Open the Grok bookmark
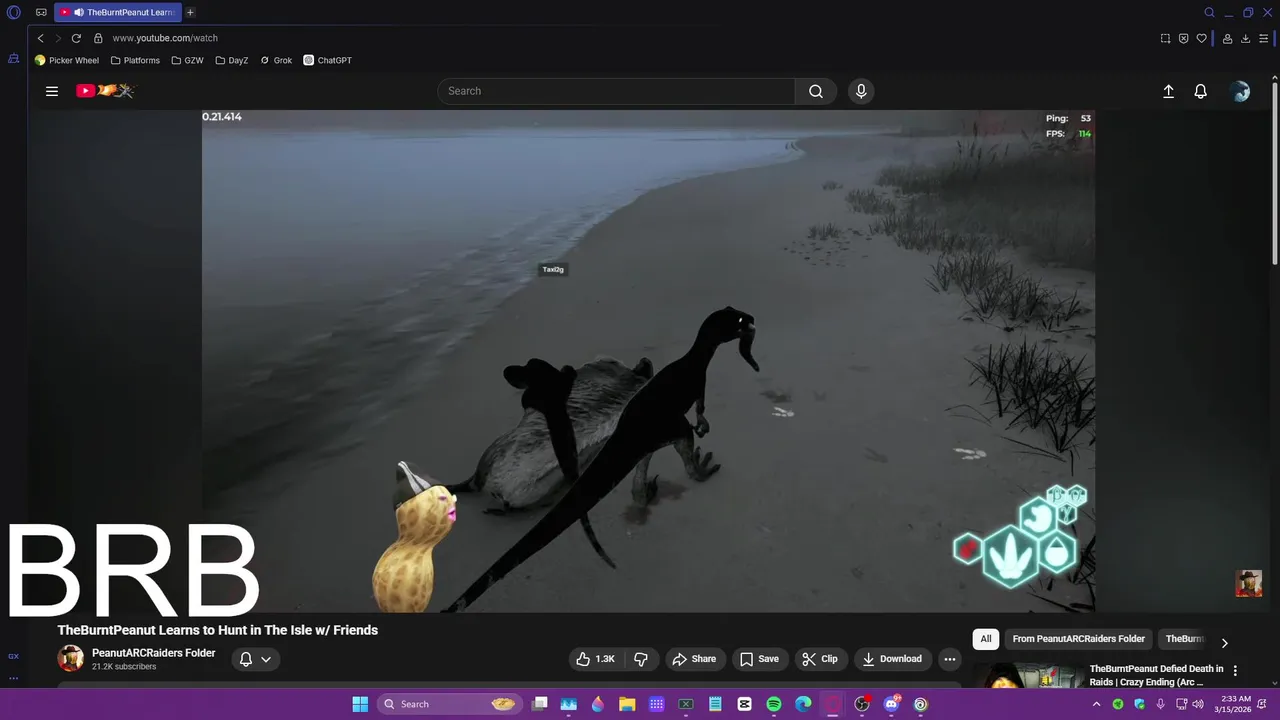The width and height of the screenshot is (1280, 720). [x=276, y=60]
